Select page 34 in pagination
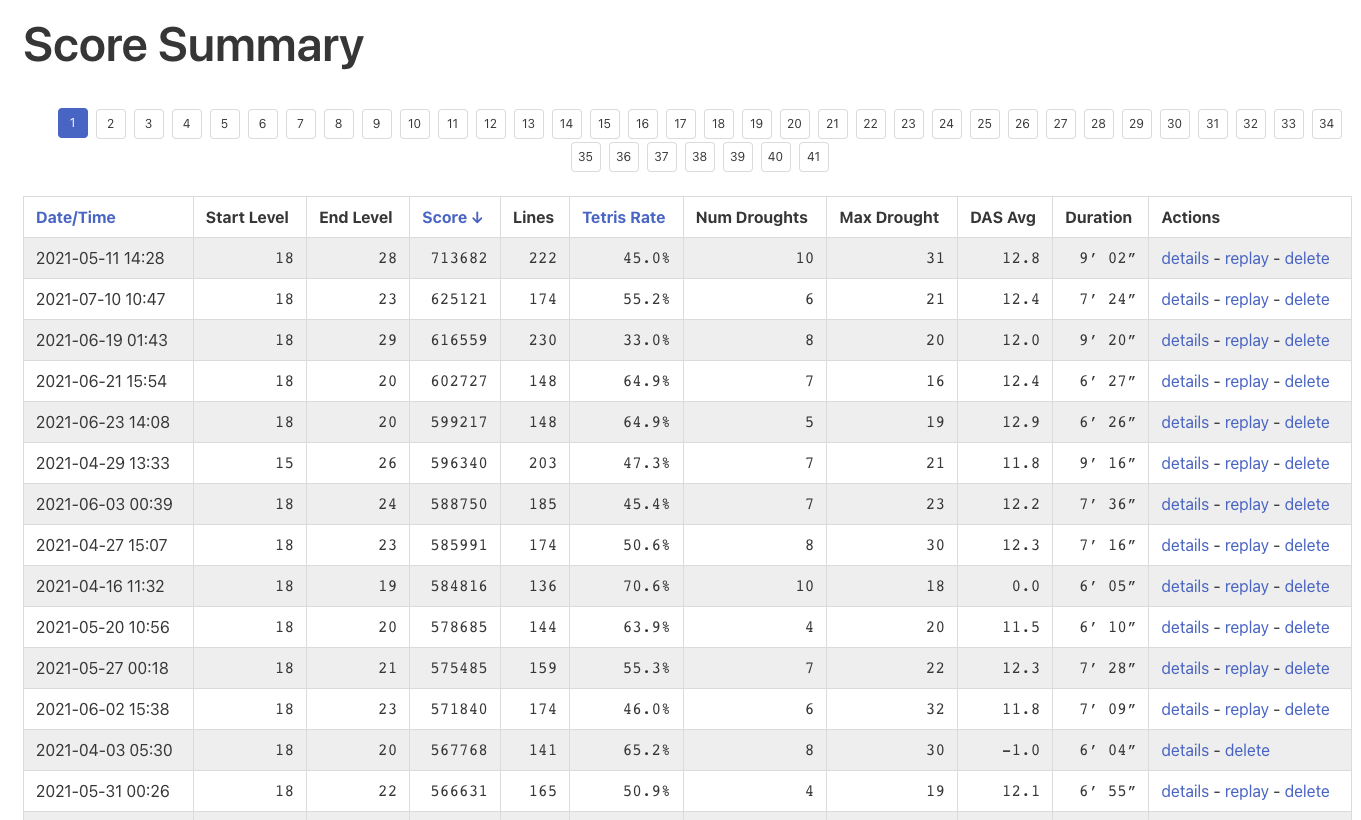 (1326, 123)
